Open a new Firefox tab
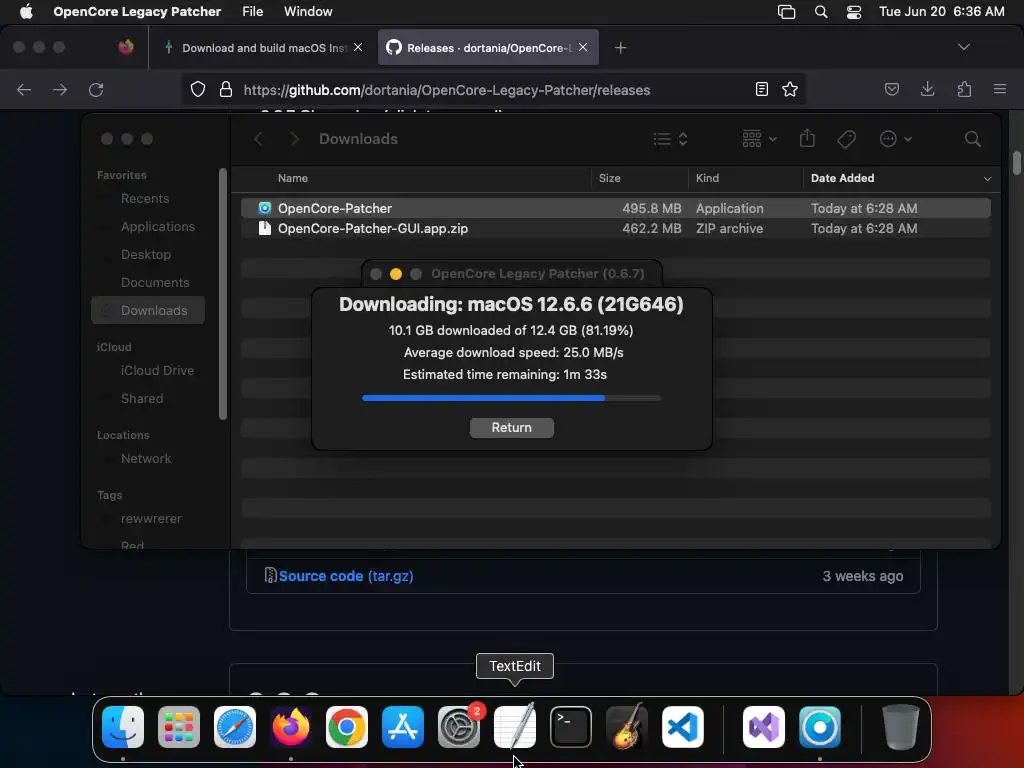The width and height of the screenshot is (1024, 768). [620, 48]
